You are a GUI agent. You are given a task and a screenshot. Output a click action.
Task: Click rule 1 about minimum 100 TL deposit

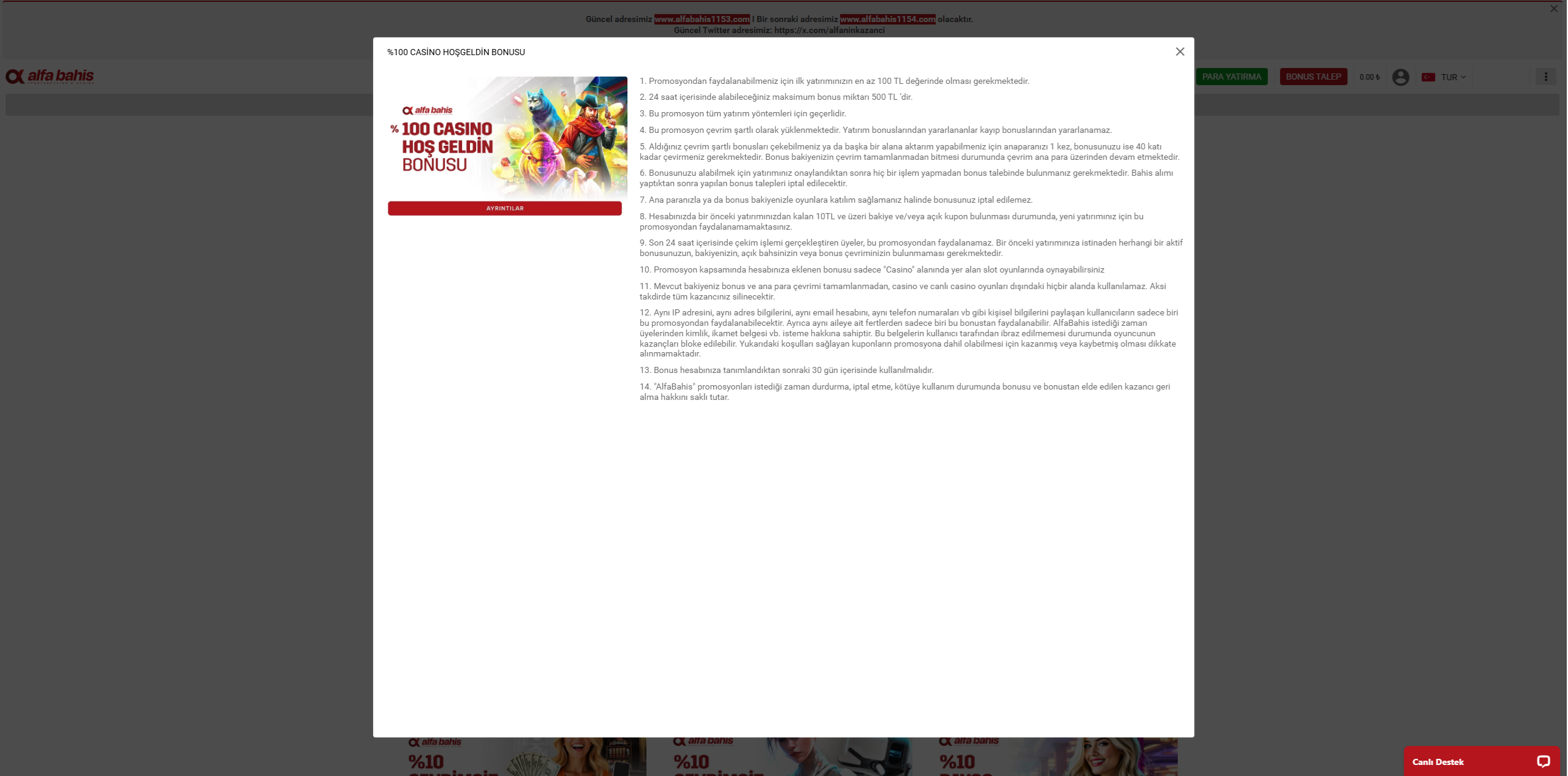click(834, 81)
